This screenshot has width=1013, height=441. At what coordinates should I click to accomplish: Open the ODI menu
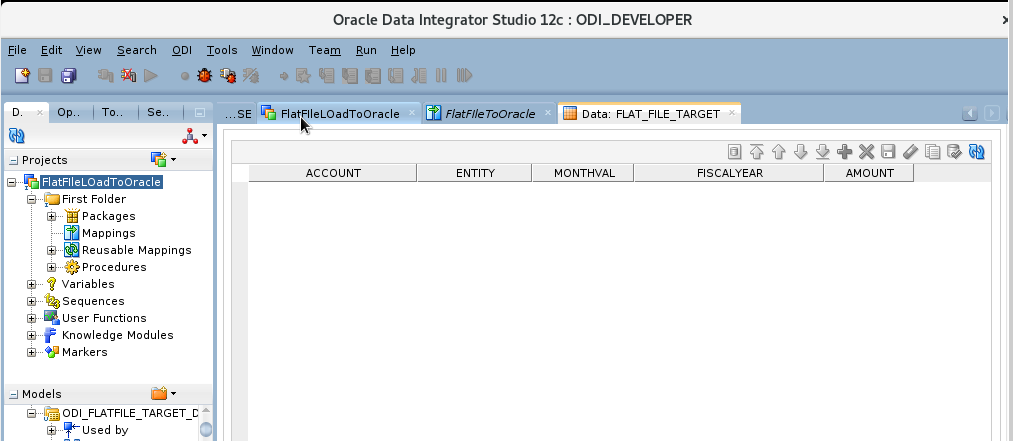[x=182, y=50]
